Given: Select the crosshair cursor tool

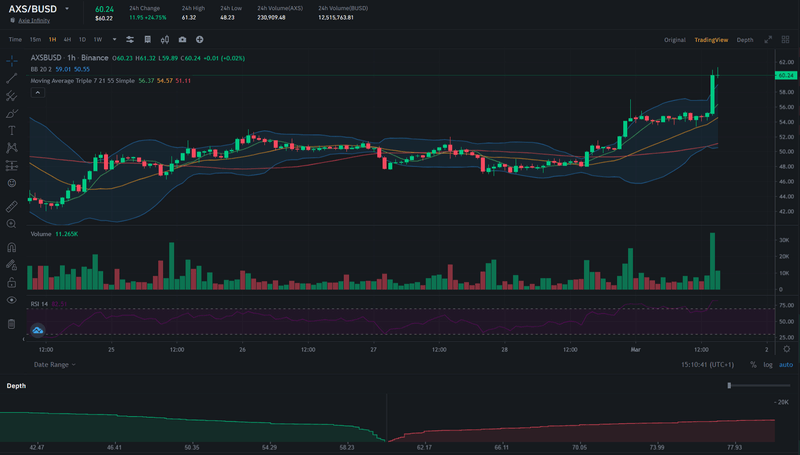Looking at the screenshot, I should (12, 61).
